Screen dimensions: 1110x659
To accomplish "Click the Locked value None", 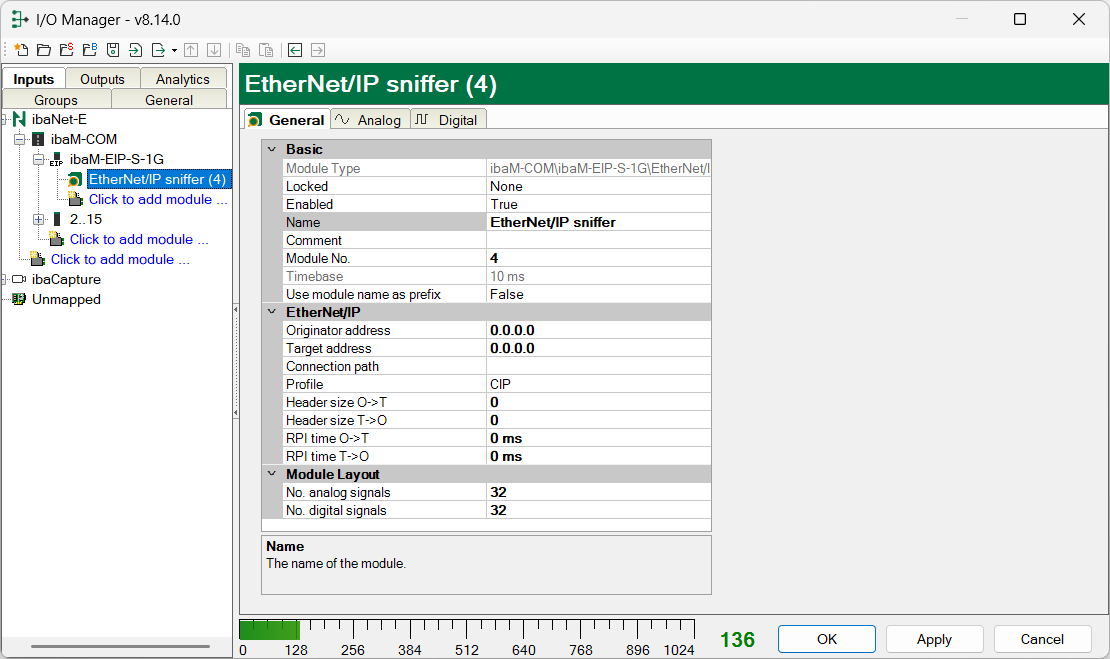I will pos(598,186).
